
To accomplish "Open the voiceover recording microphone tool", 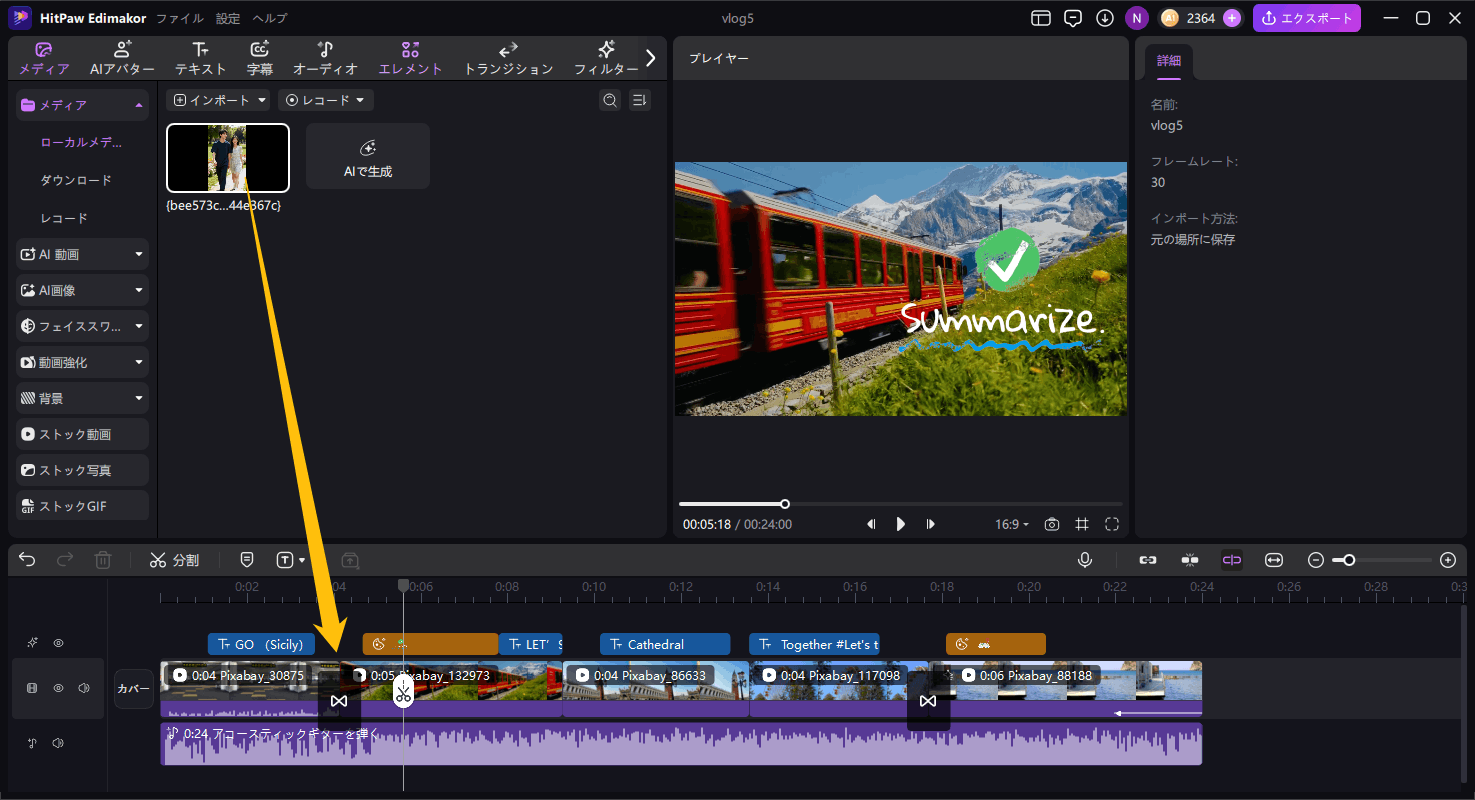I will tap(1085, 560).
